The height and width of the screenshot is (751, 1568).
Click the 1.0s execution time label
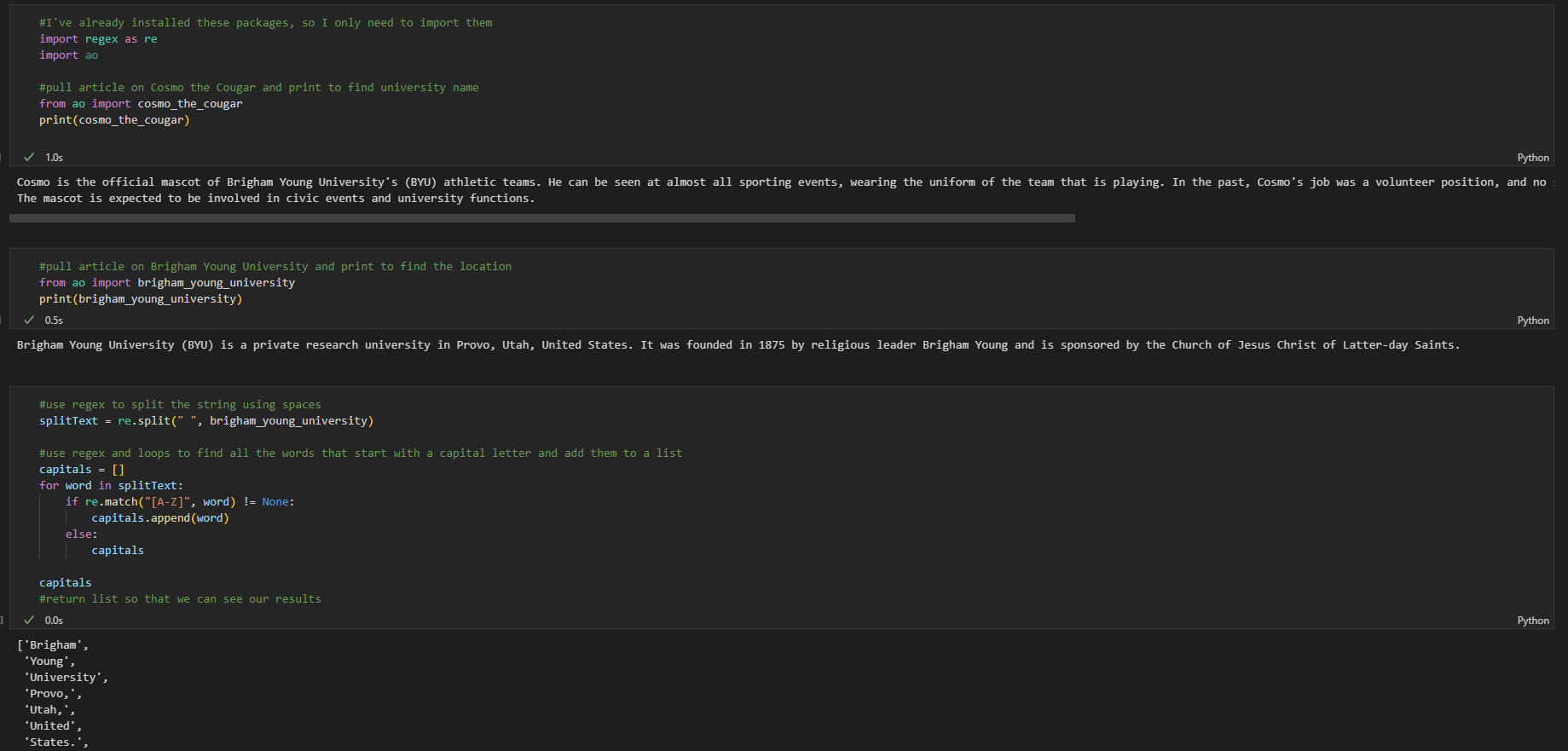(54, 158)
